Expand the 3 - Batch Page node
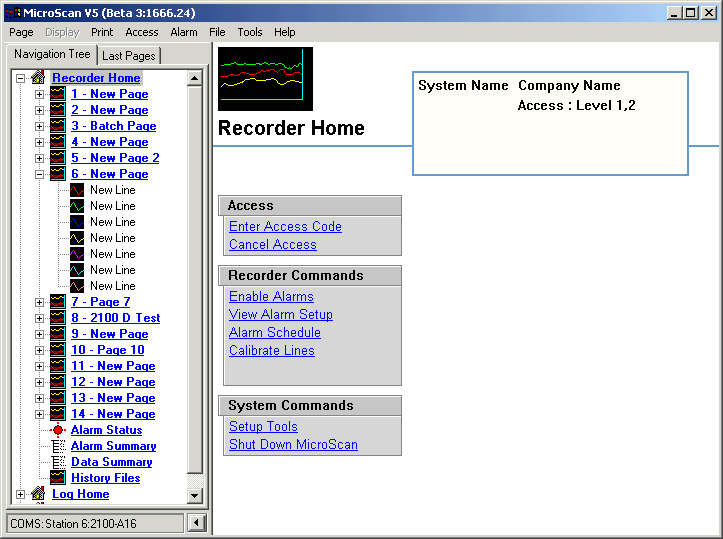 click(x=40, y=126)
